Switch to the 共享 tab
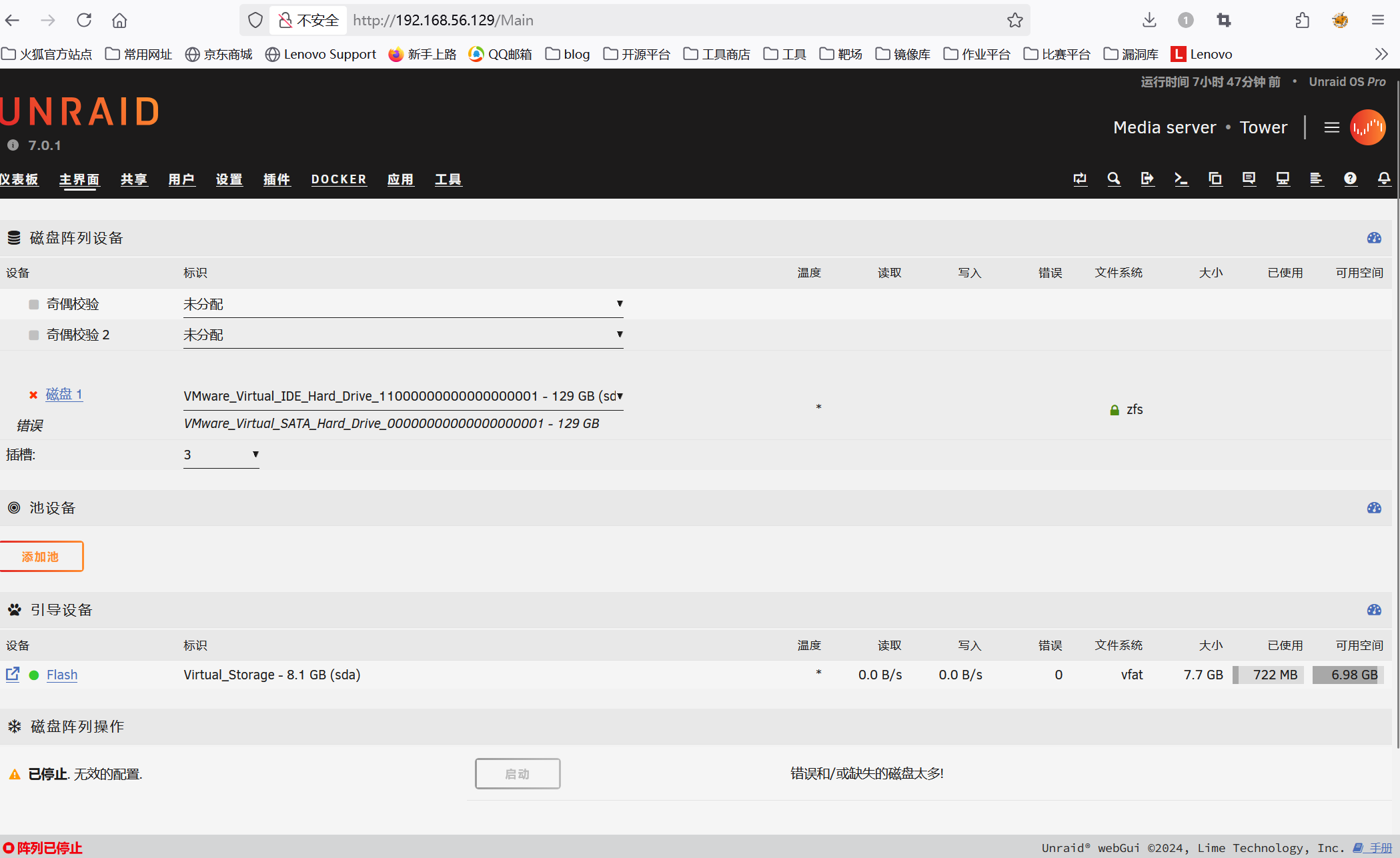Screen dimensions: 1400x858 click(133, 179)
